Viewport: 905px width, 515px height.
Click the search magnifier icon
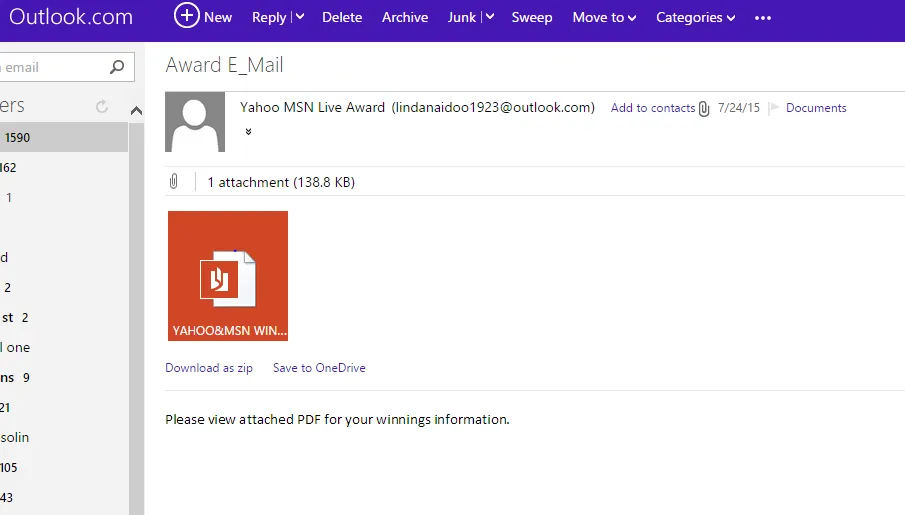pyautogui.click(x=117, y=68)
